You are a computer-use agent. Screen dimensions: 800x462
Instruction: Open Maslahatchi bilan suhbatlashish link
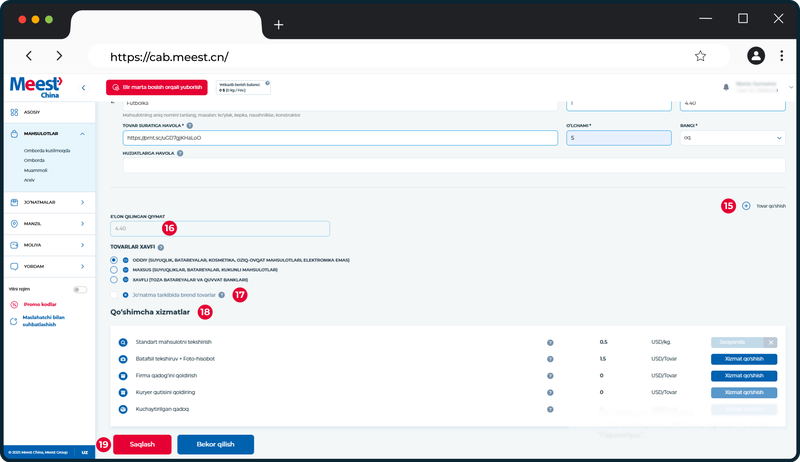(43, 321)
